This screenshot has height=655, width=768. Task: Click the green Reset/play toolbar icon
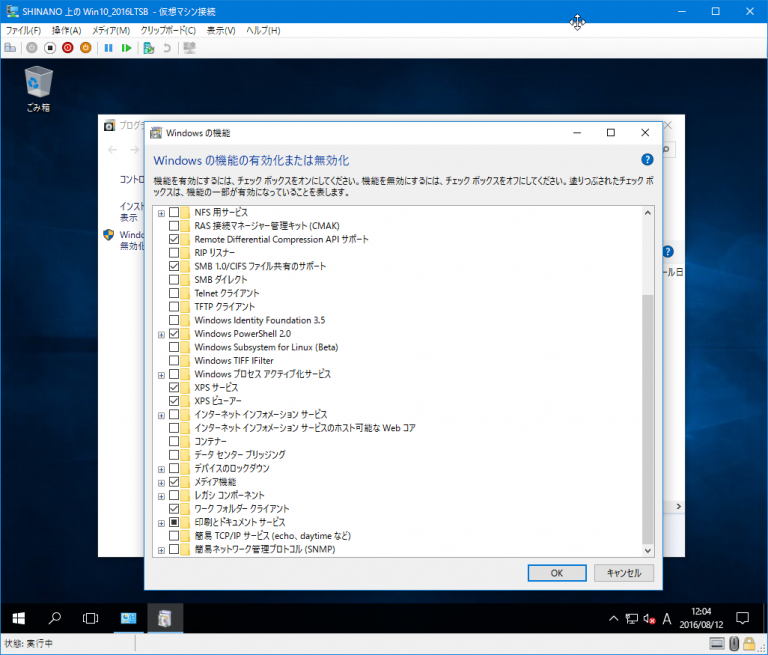tap(126, 48)
